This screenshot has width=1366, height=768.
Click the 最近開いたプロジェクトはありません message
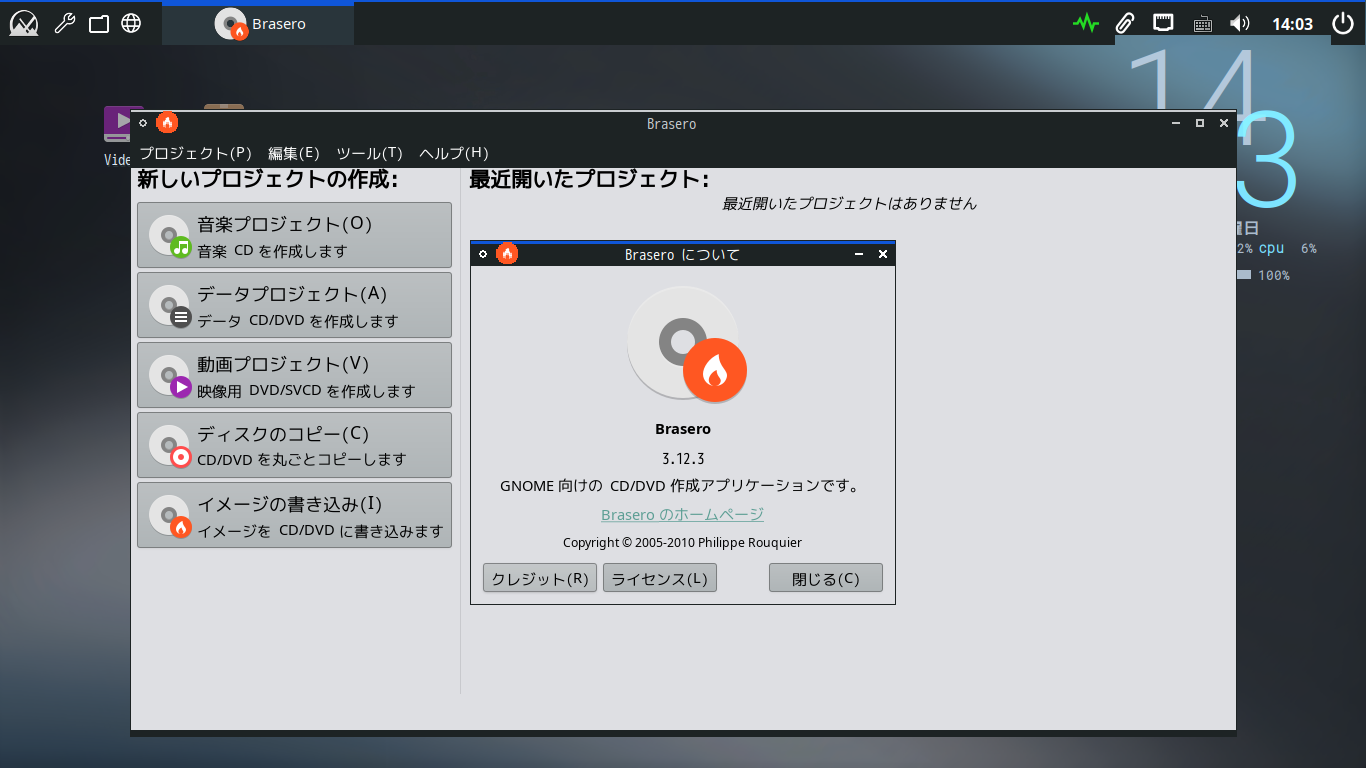coord(849,203)
